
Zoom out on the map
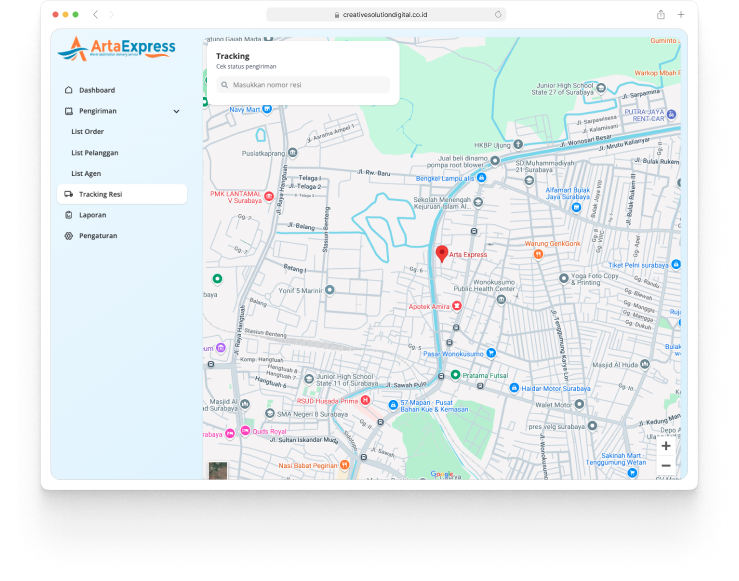point(666,465)
